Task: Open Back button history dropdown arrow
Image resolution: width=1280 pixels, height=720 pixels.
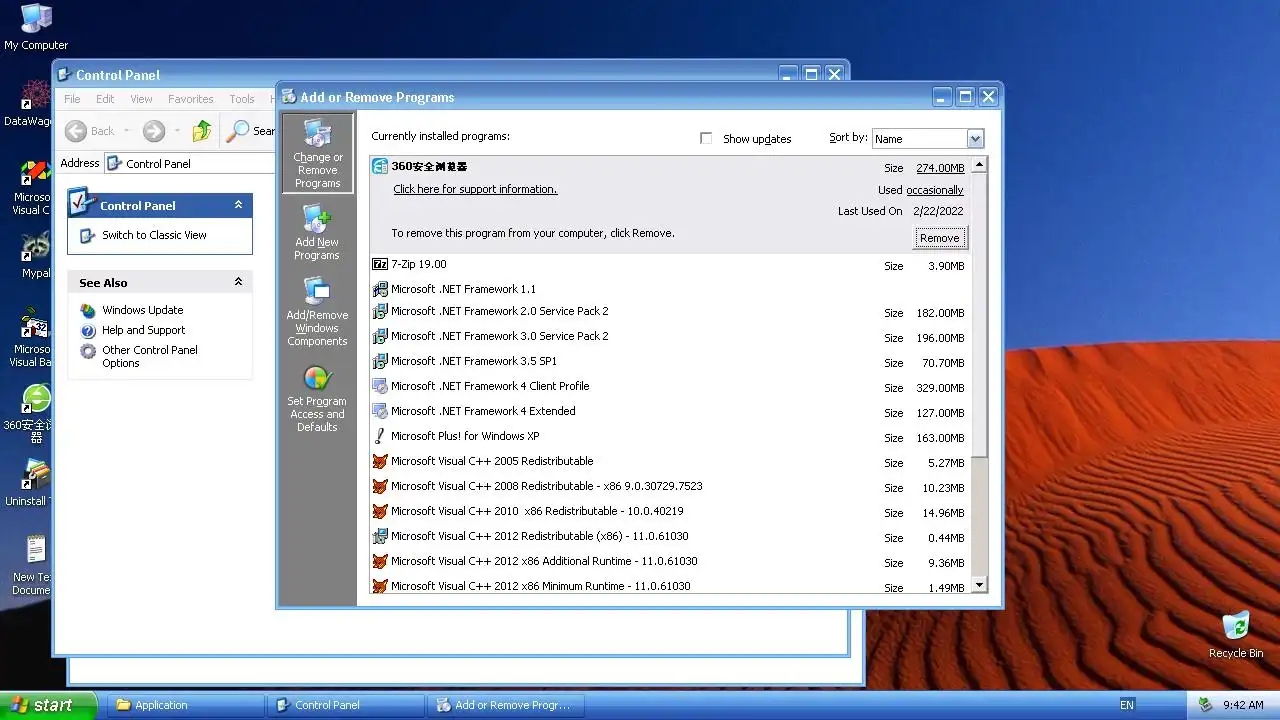Action: pyautogui.click(x=127, y=131)
